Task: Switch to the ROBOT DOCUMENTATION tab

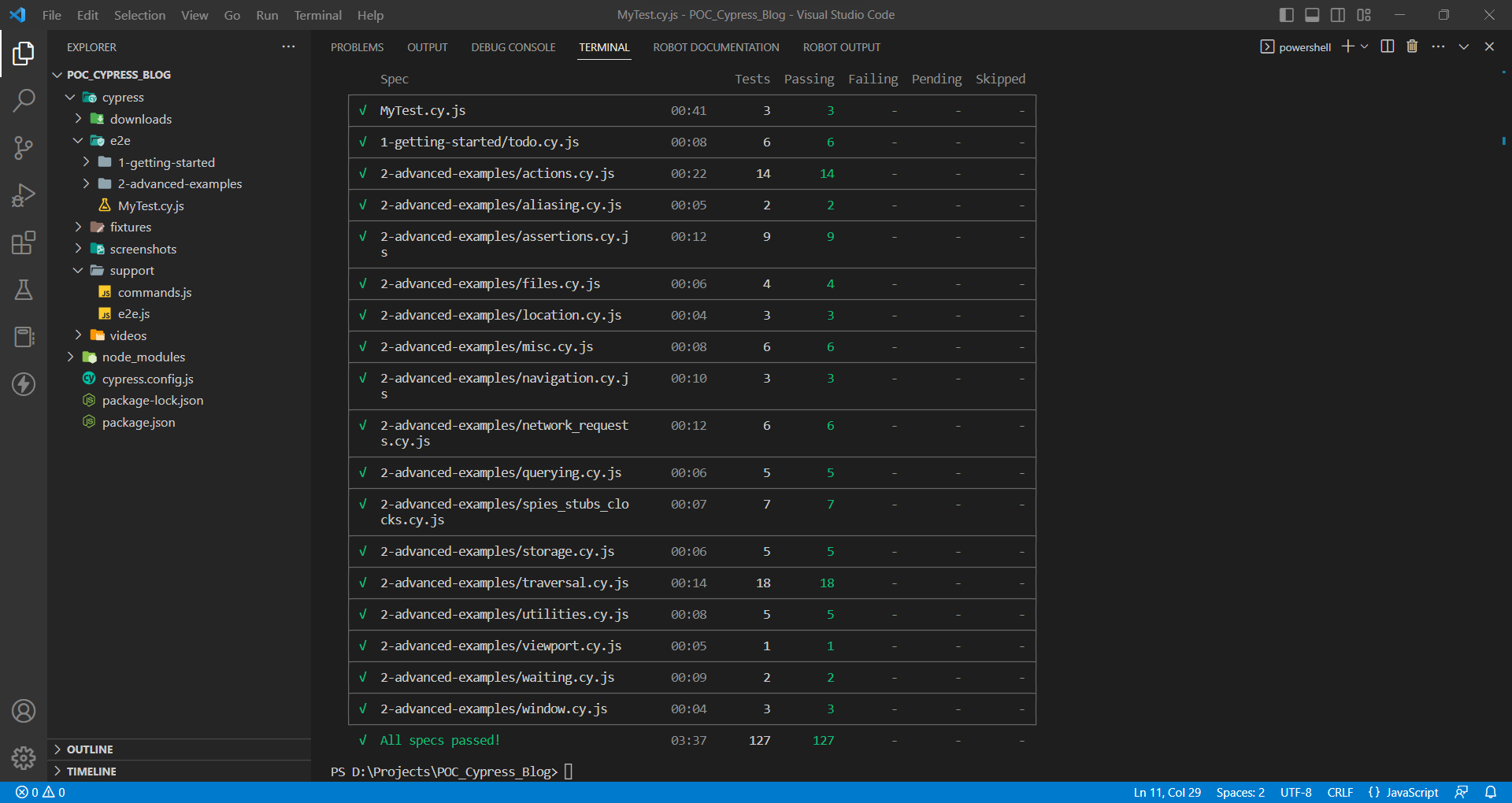Action: coord(716,47)
